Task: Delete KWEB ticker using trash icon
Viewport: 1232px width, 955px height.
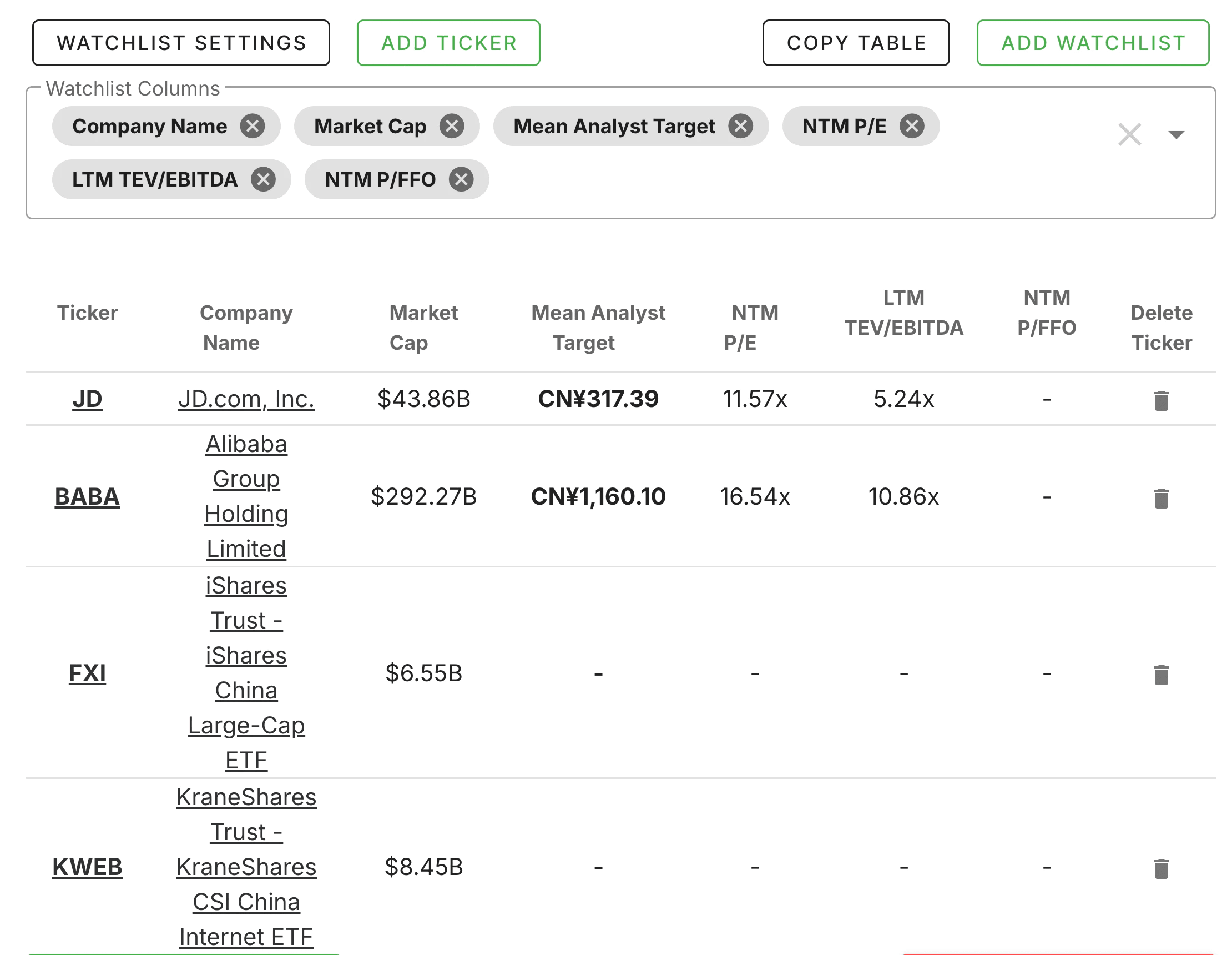Action: tap(1161, 868)
